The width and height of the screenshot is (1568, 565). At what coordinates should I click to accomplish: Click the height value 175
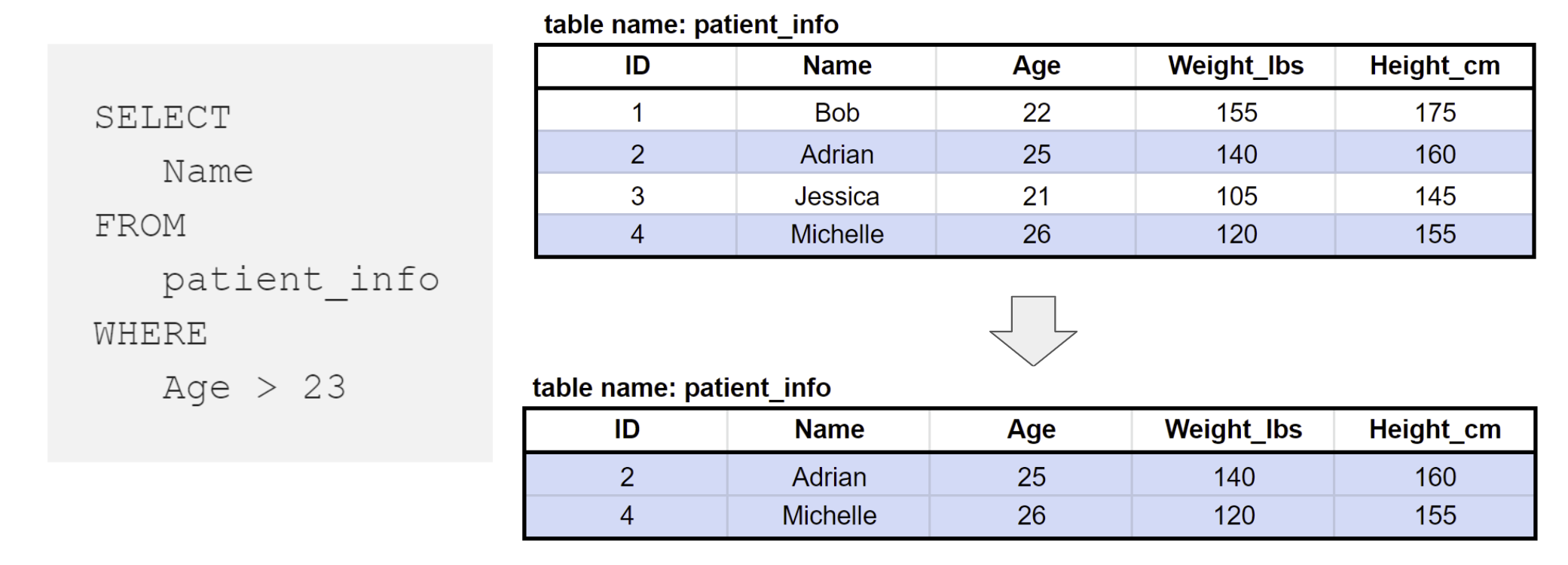(x=1435, y=113)
